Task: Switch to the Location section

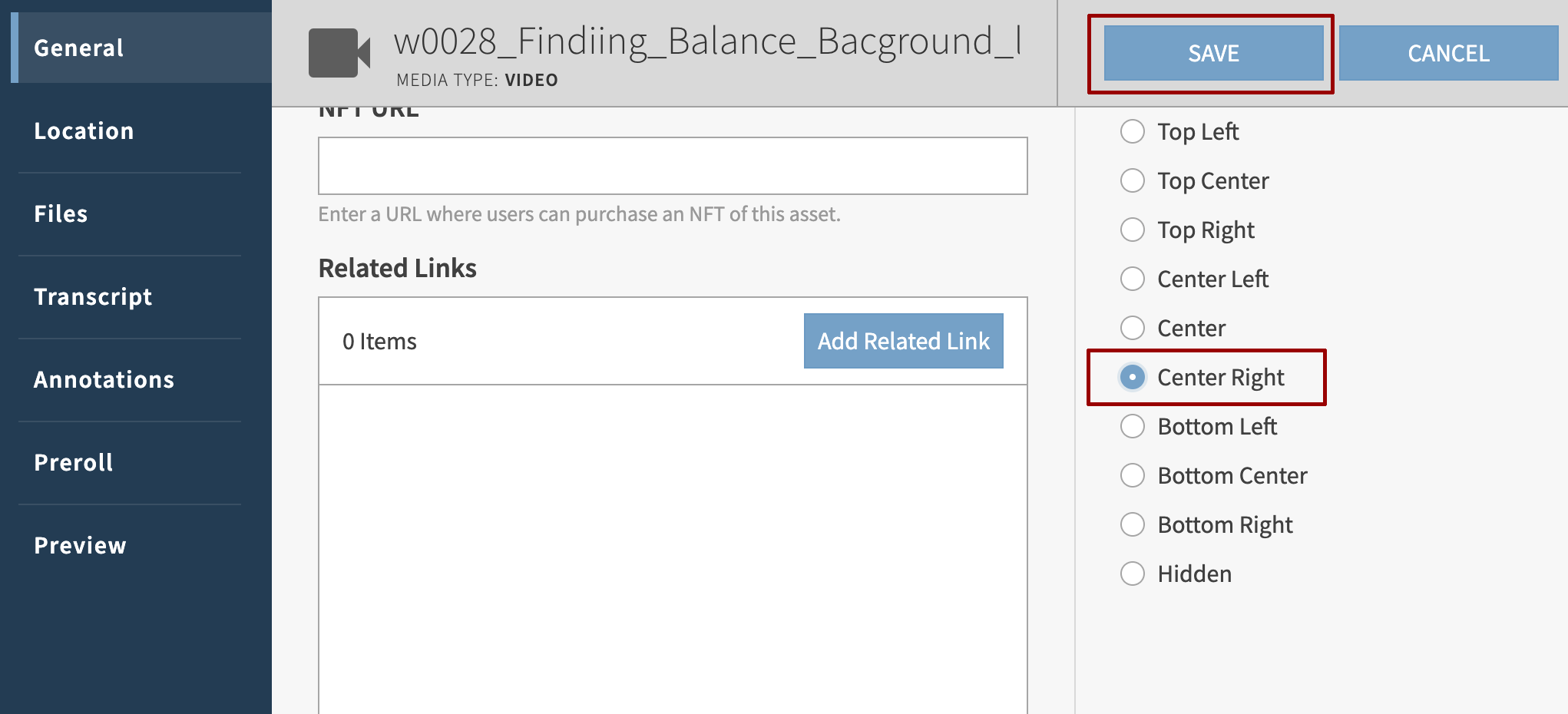Action: tap(84, 131)
